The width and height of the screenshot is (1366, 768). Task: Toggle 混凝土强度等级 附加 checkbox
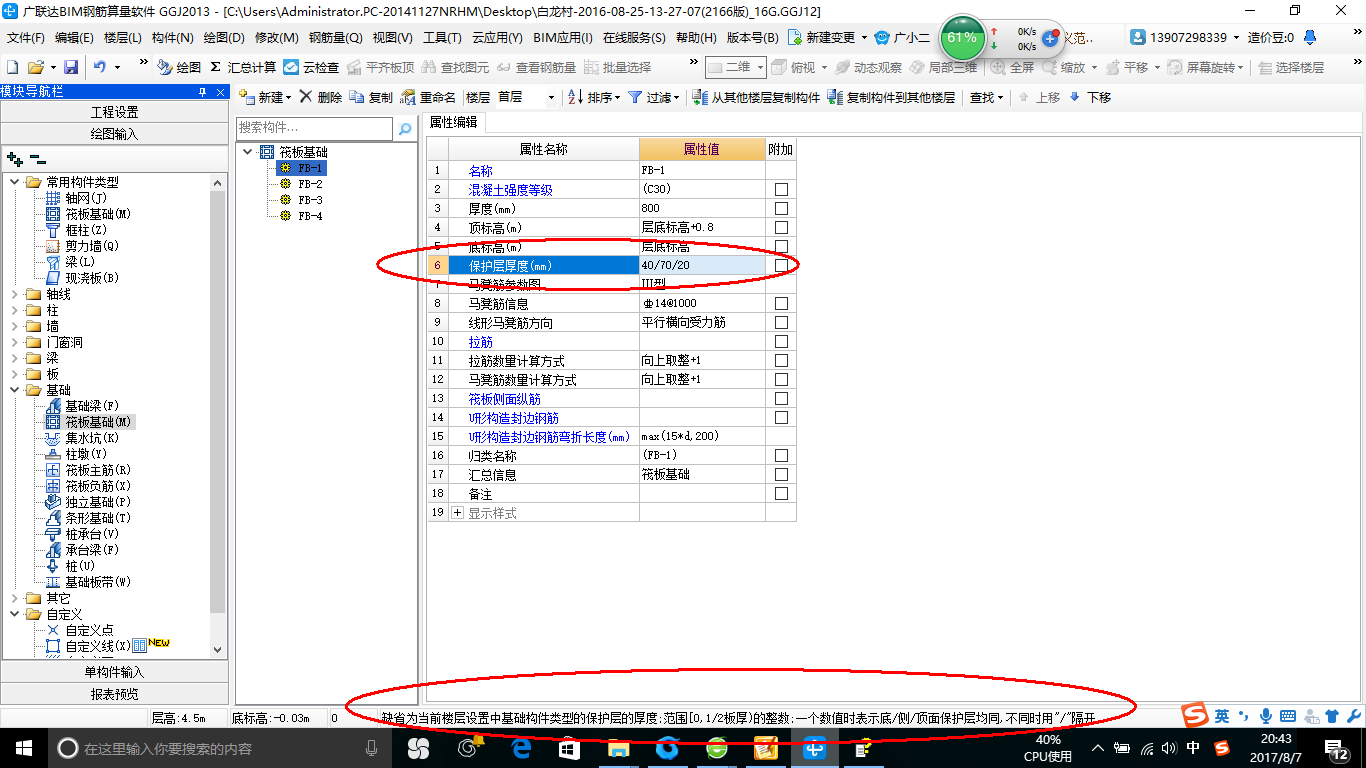781,189
